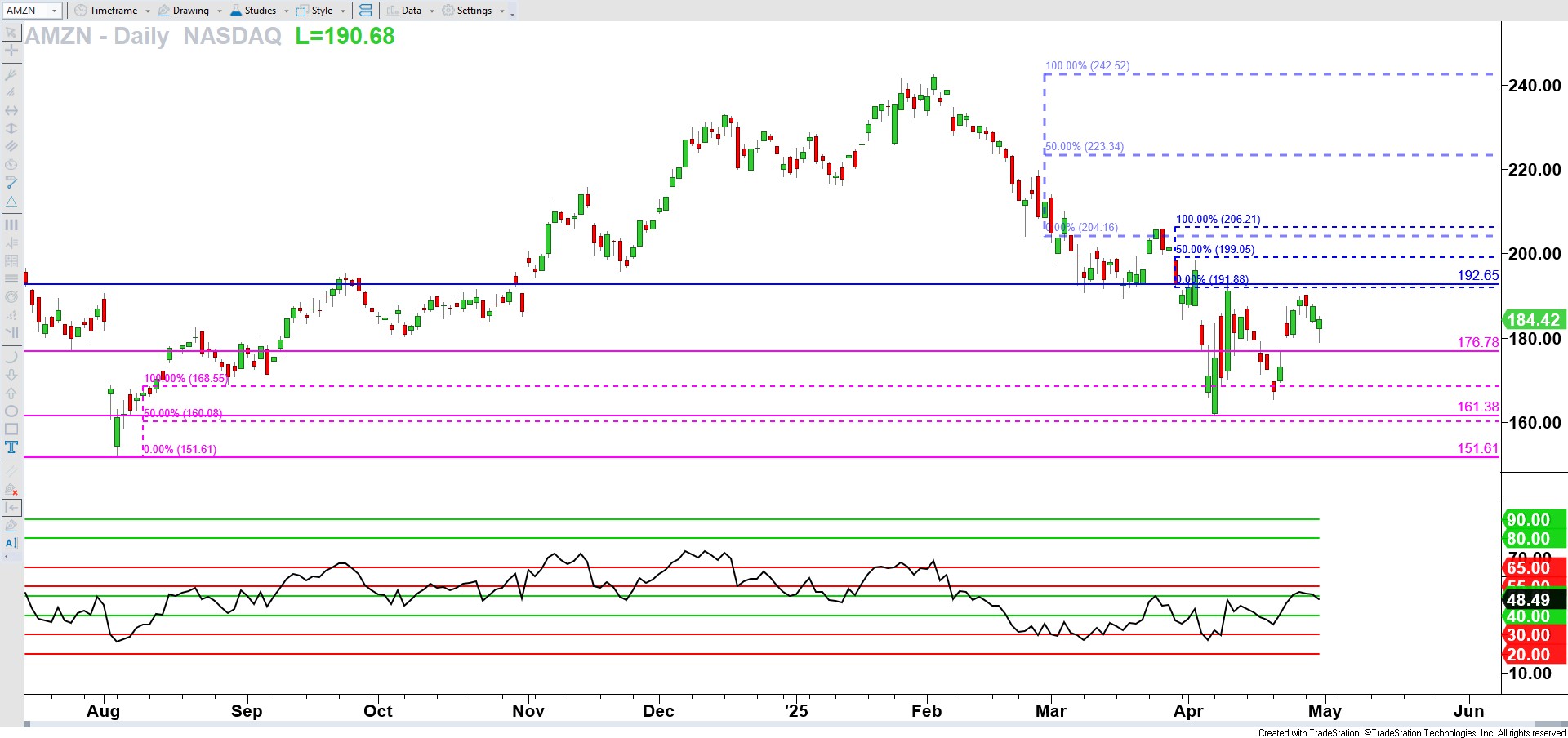The image size is (1568, 738).
Task: Click the 100.00% (206.21) retracement label
Action: 1218,219
